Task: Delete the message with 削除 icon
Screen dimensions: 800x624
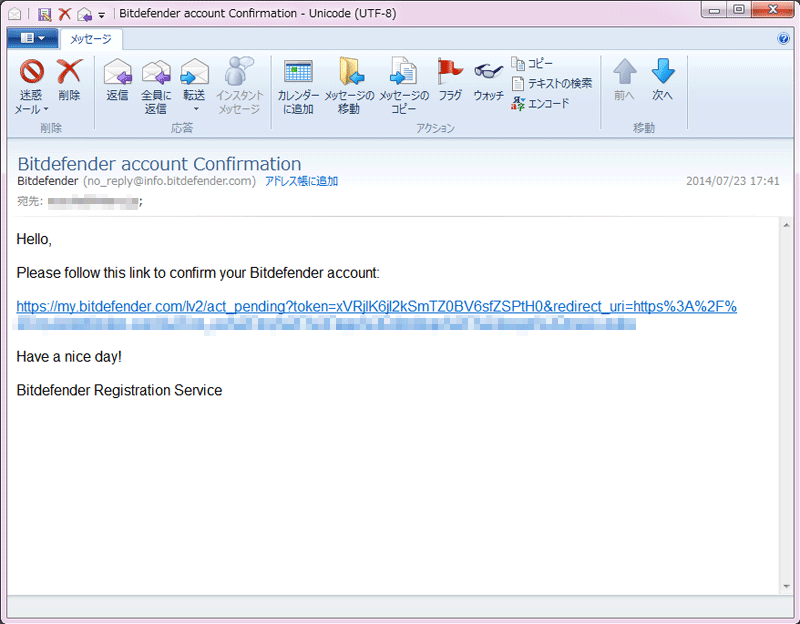Action: click(69, 71)
